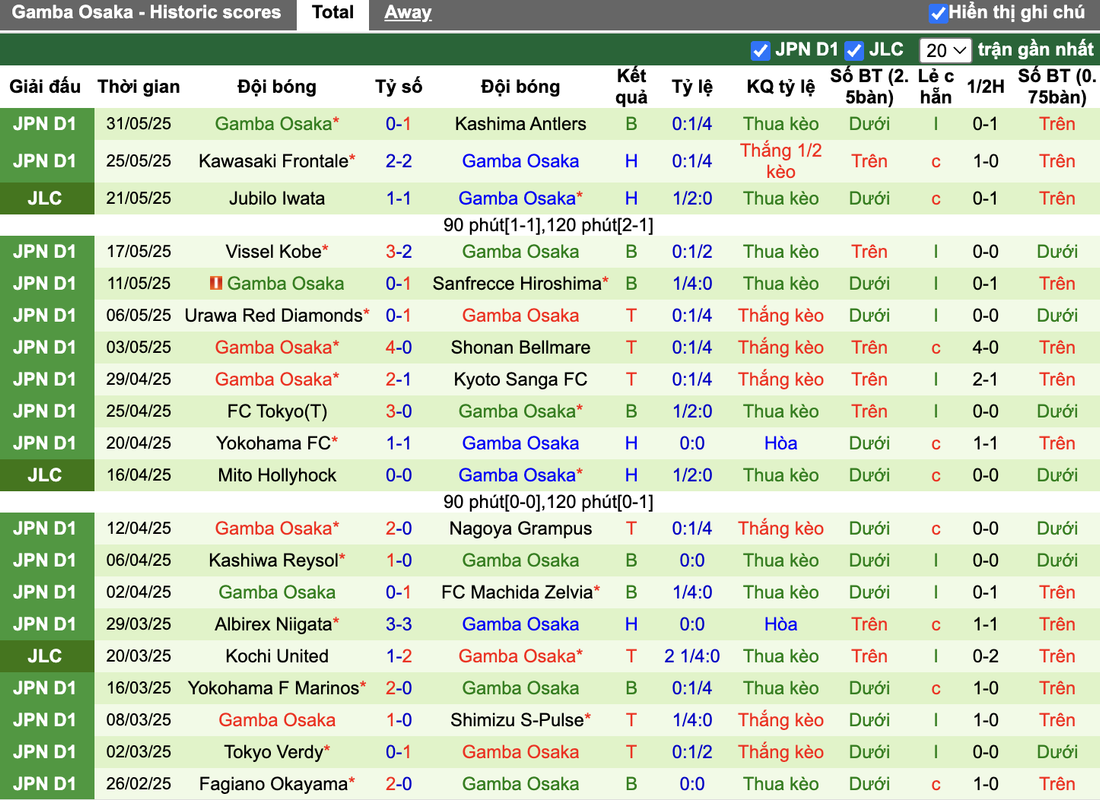
Task: Click the Giải đấu column header
Action: 45,86
